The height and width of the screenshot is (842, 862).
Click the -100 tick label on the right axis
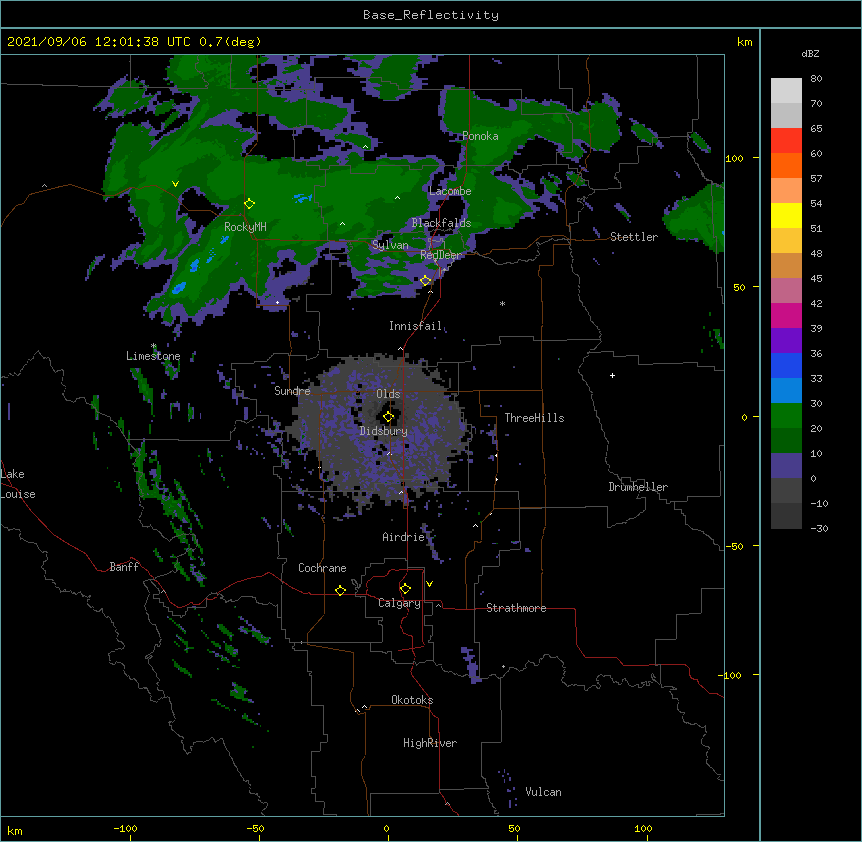pyautogui.click(x=730, y=675)
